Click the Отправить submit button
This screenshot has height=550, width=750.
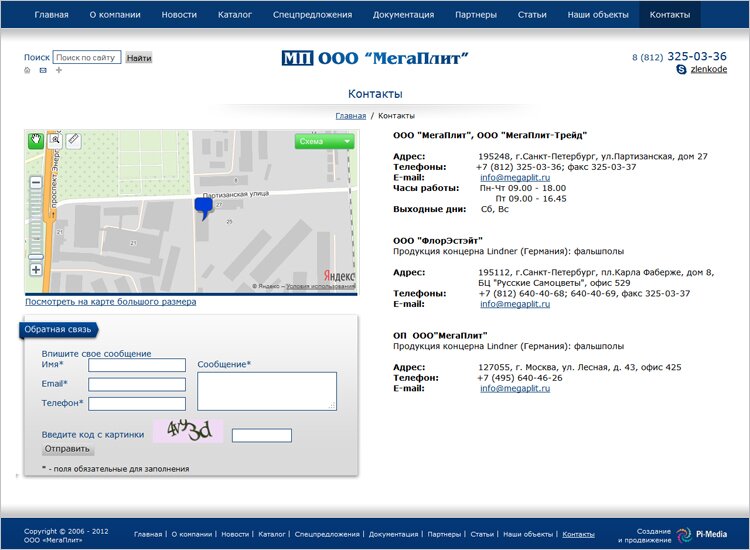click(67, 449)
